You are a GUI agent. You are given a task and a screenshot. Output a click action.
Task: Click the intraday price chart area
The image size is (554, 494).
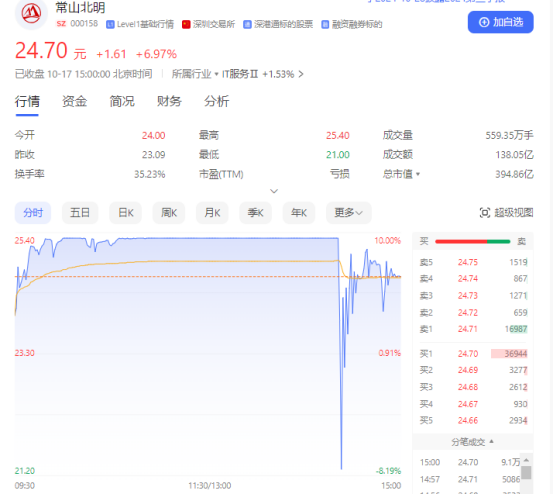coord(208,355)
